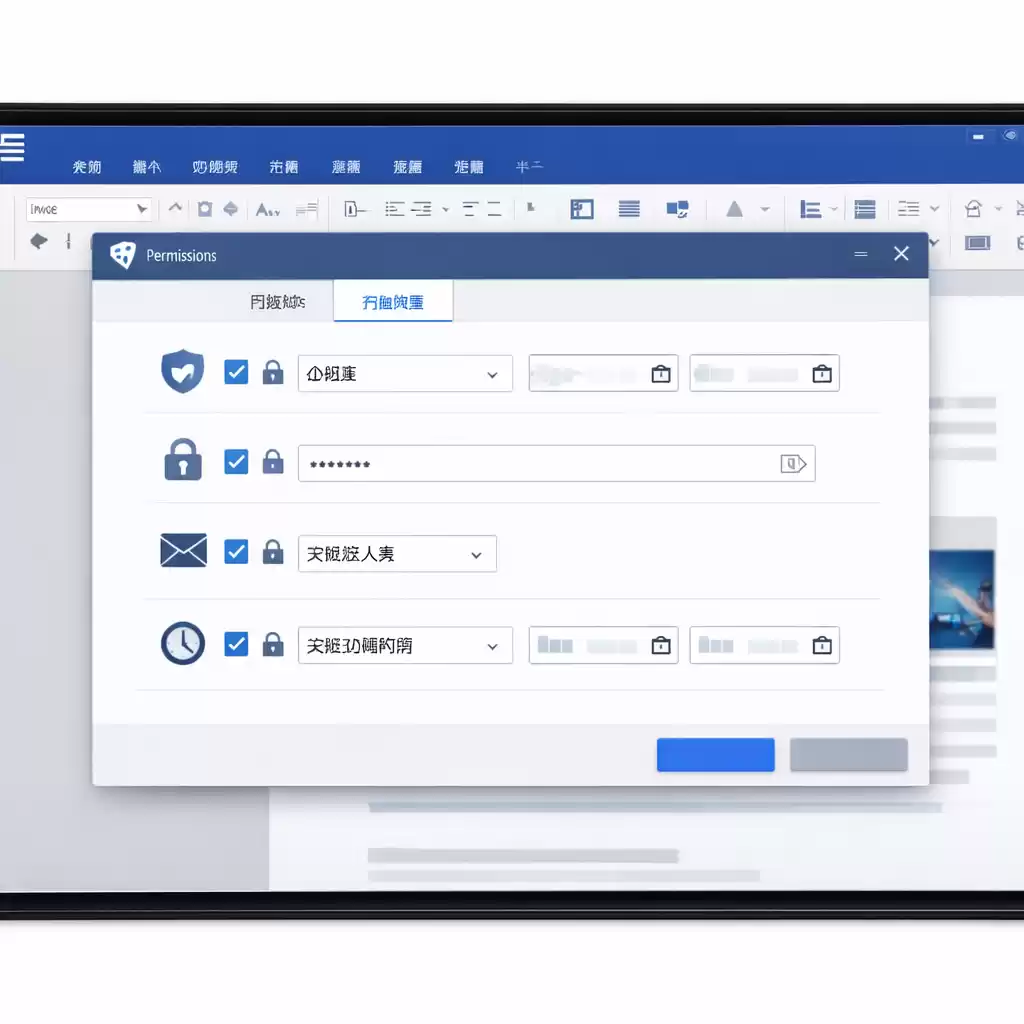Select the shield permission icon

tap(182, 371)
